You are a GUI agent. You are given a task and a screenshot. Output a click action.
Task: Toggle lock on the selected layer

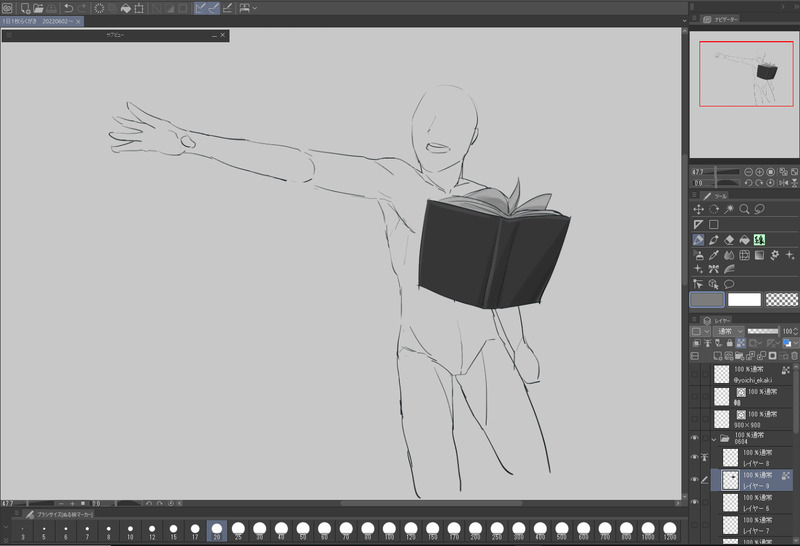(730, 343)
